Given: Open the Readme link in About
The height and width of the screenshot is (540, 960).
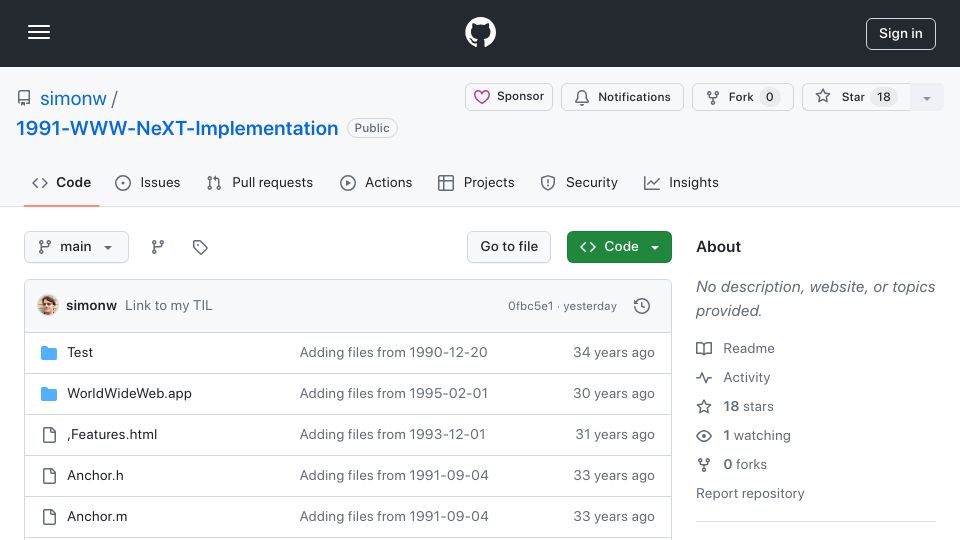Looking at the screenshot, I should pos(749,348).
